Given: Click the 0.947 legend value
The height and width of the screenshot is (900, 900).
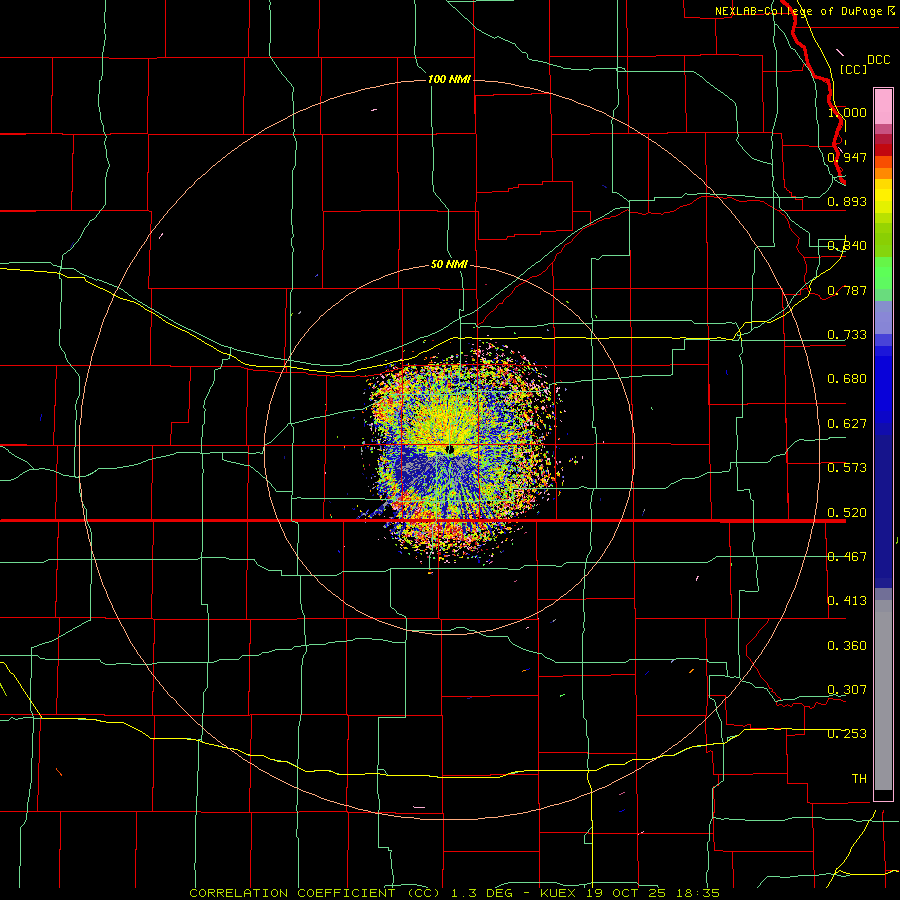Looking at the screenshot, I should click(847, 157).
